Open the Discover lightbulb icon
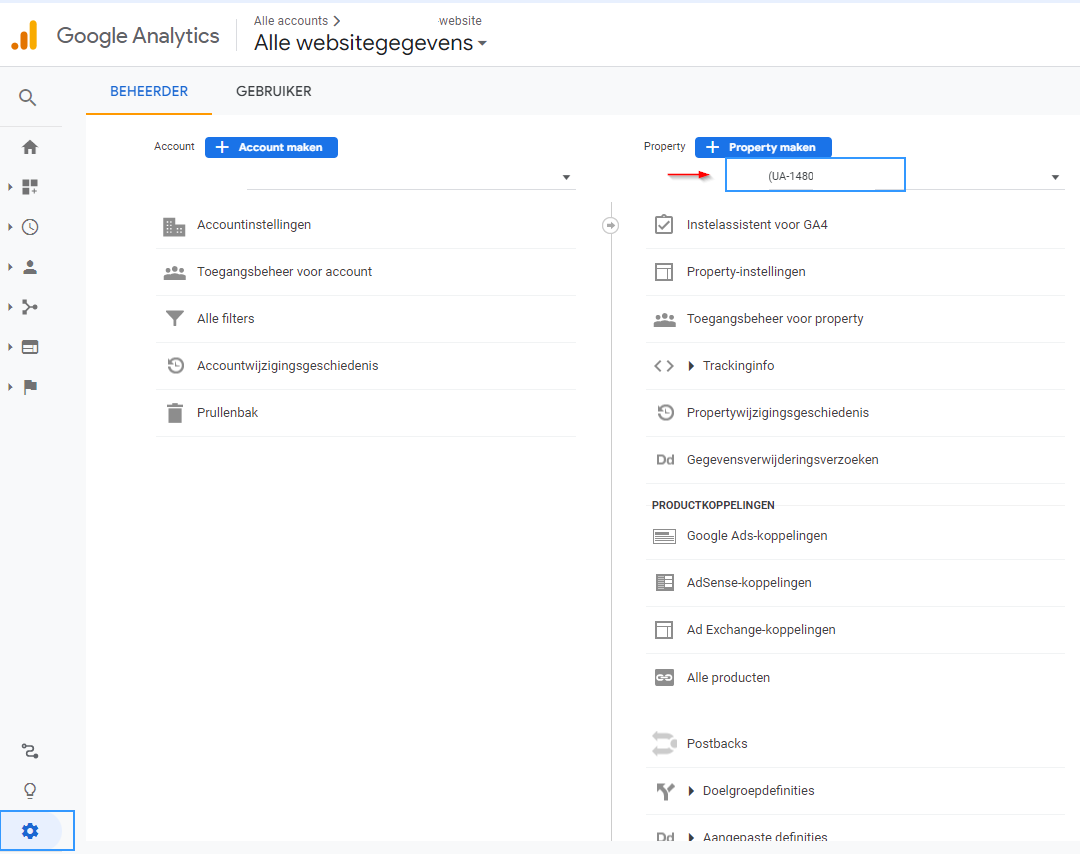 coord(30,791)
